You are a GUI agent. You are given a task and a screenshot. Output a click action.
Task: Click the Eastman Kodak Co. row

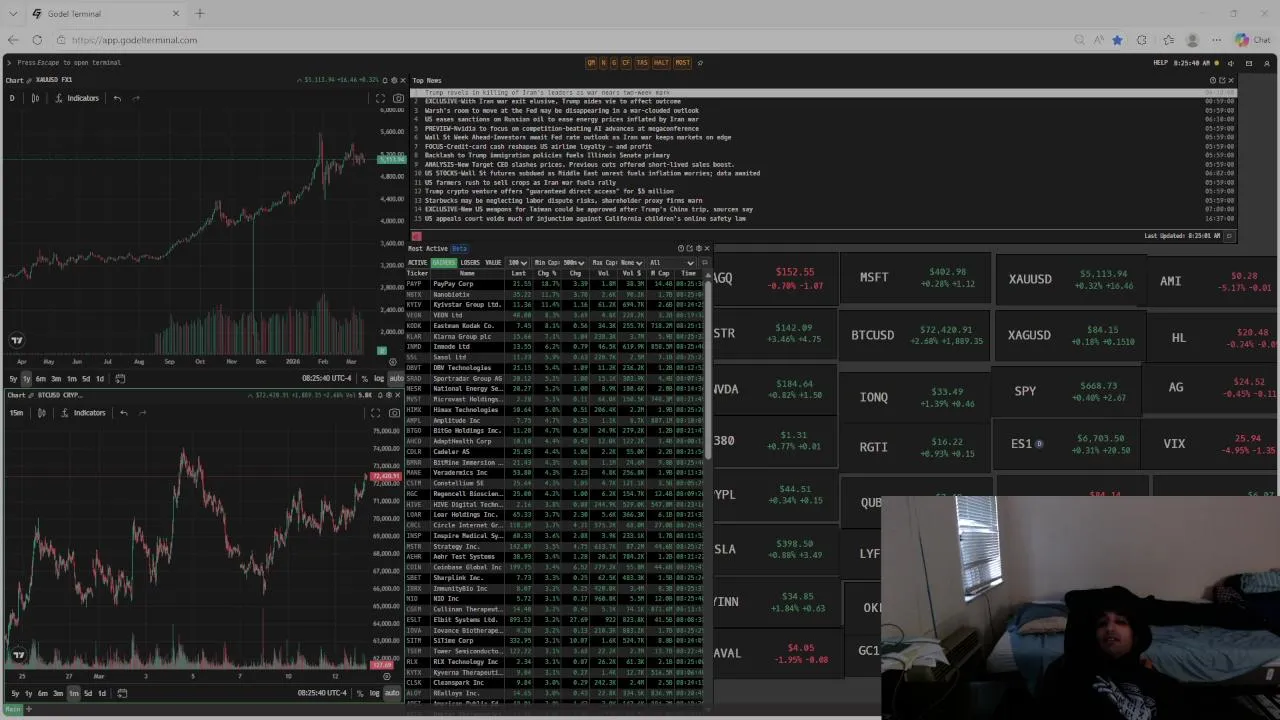(555, 326)
